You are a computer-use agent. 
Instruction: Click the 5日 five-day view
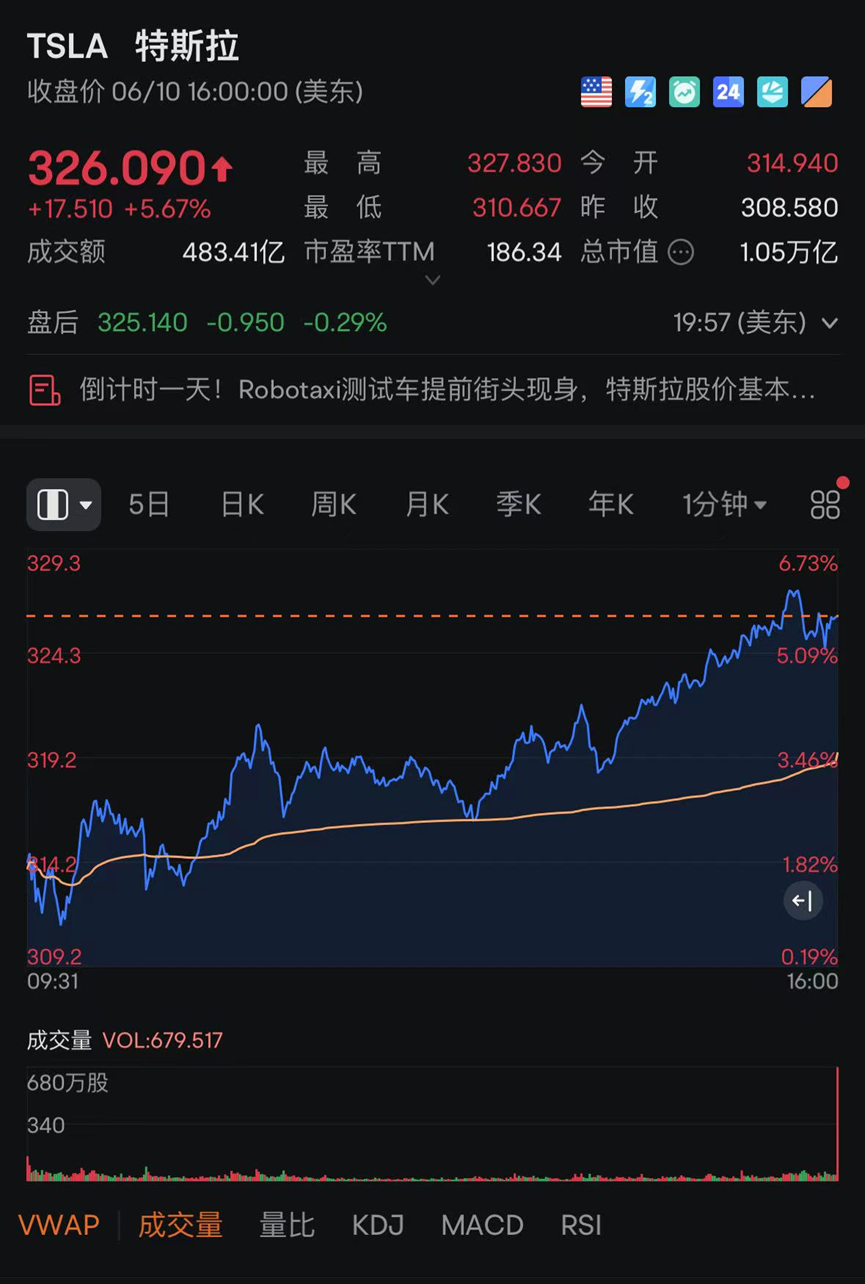(148, 505)
